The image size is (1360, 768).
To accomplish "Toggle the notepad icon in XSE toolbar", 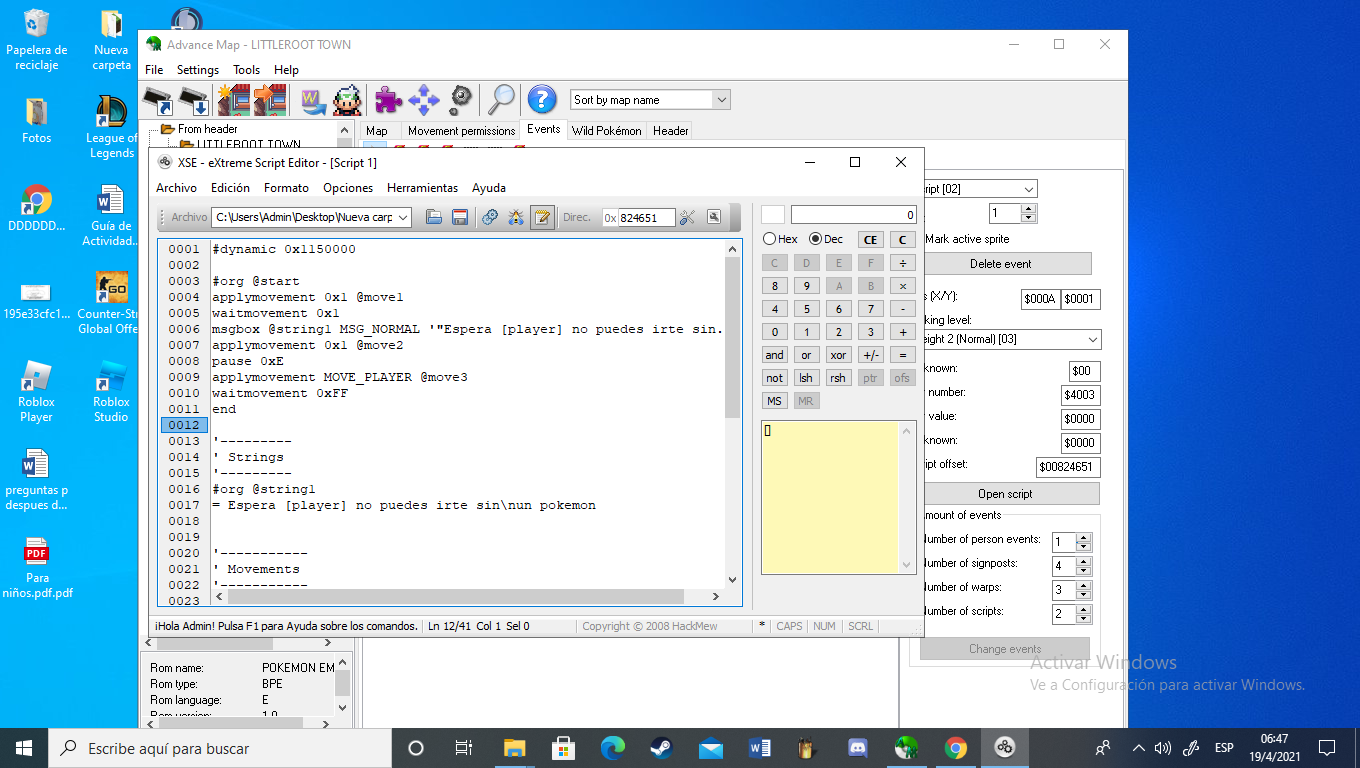I will 542,217.
